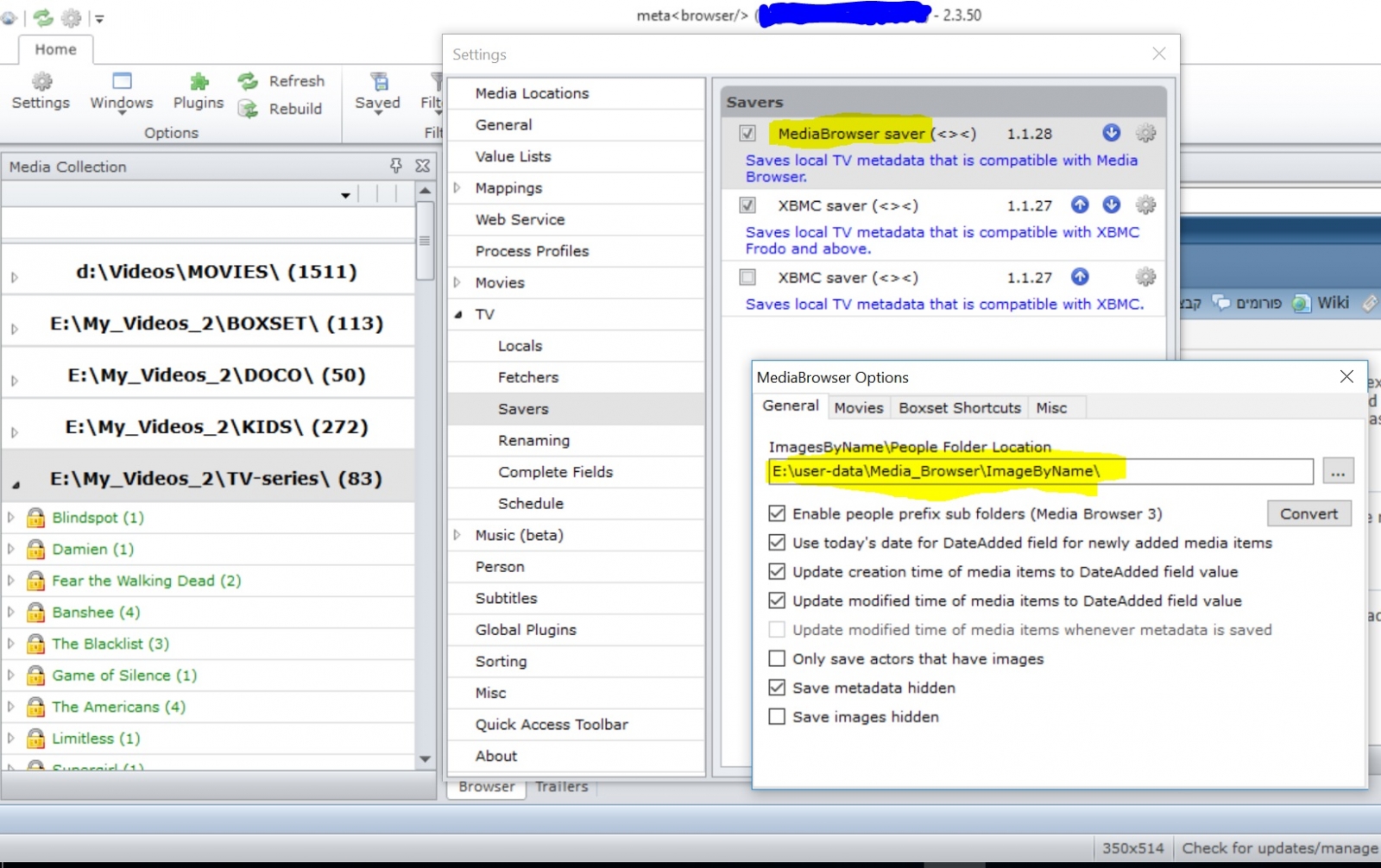The image size is (1381, 868).
Task: Click the lock icon beside Blindspot
Action: 35,517
